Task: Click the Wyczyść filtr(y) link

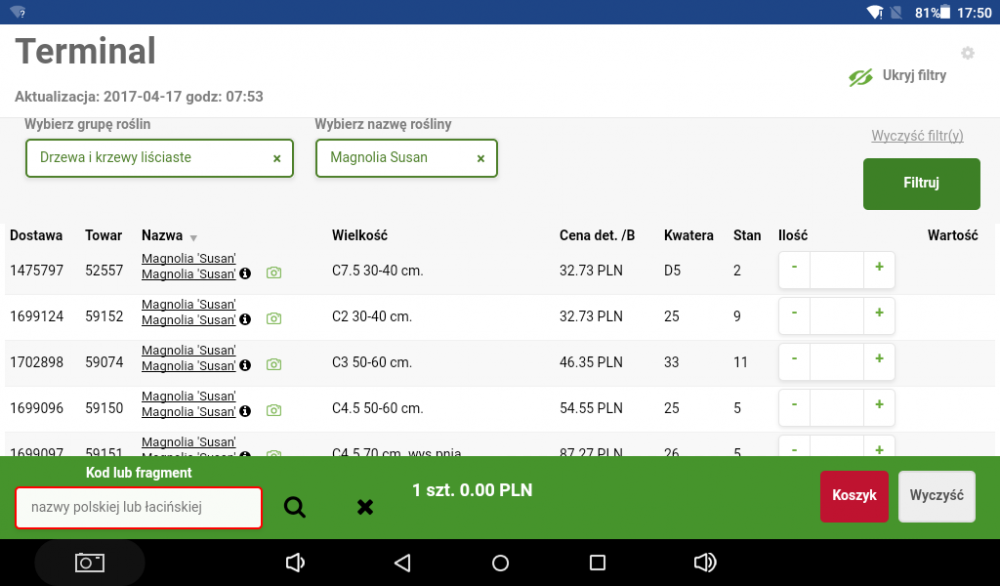Action: coord(917,136)
